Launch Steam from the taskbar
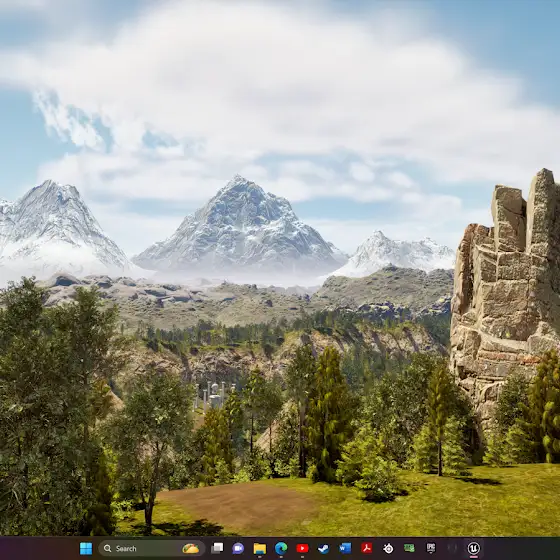This screenshot has width=560, height=560. 324,548
